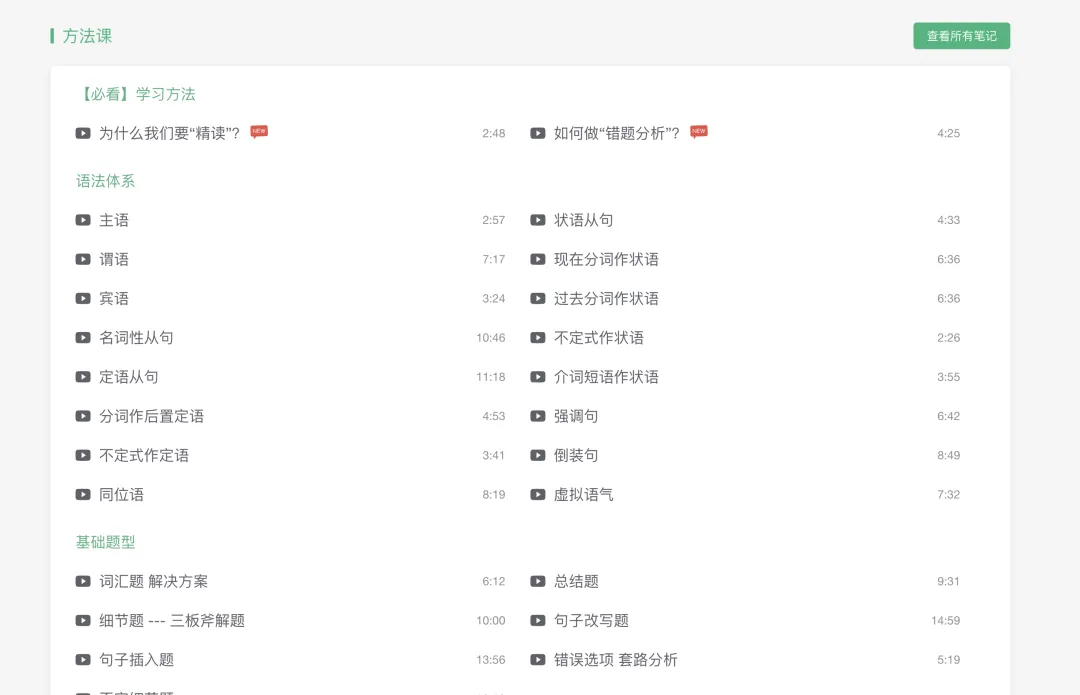This screenshot has height=695, width=1080.
Task: Click play icon for 状语从句
Action: (x=537, y=220)
